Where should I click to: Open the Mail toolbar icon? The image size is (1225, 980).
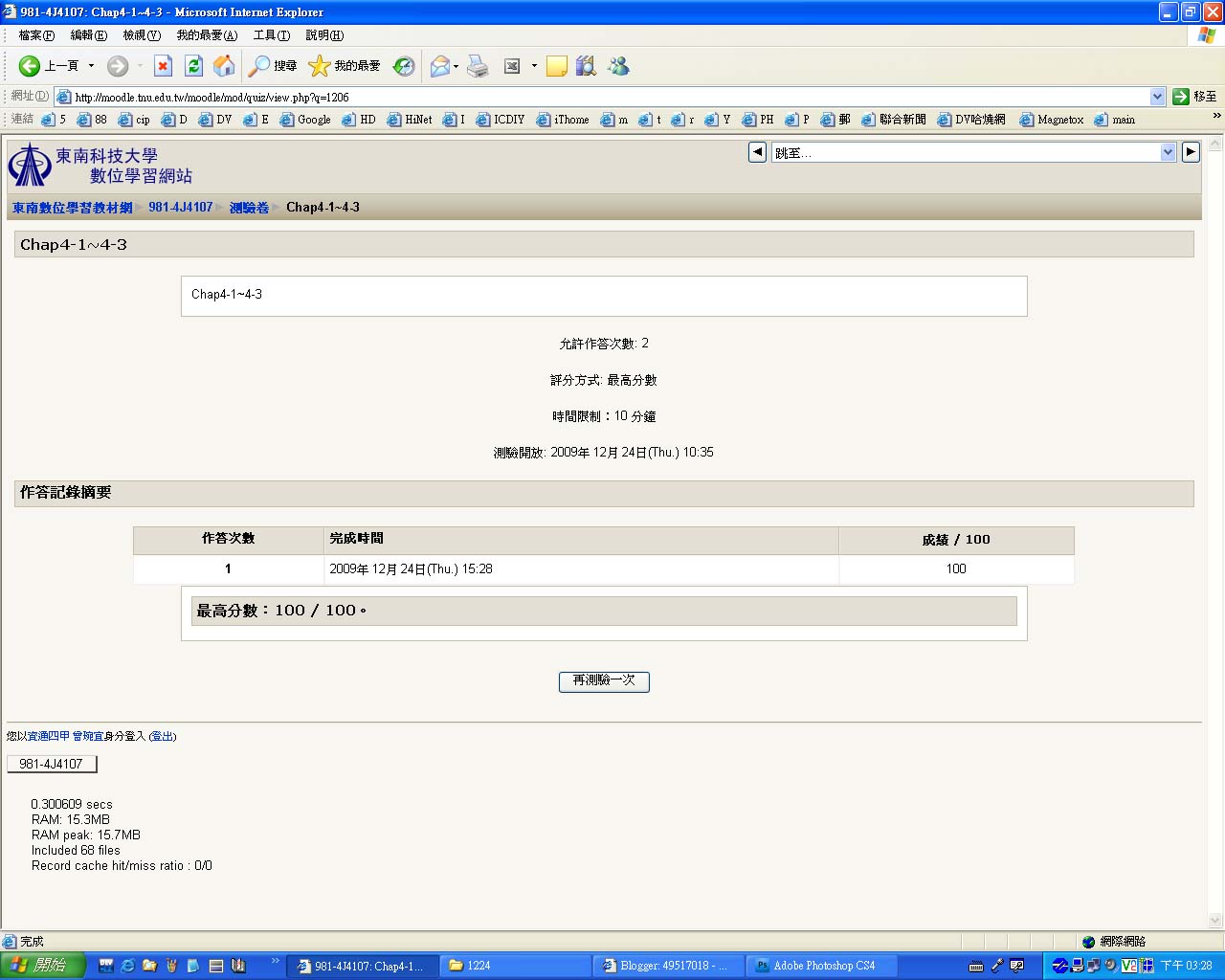coord(440,66)
